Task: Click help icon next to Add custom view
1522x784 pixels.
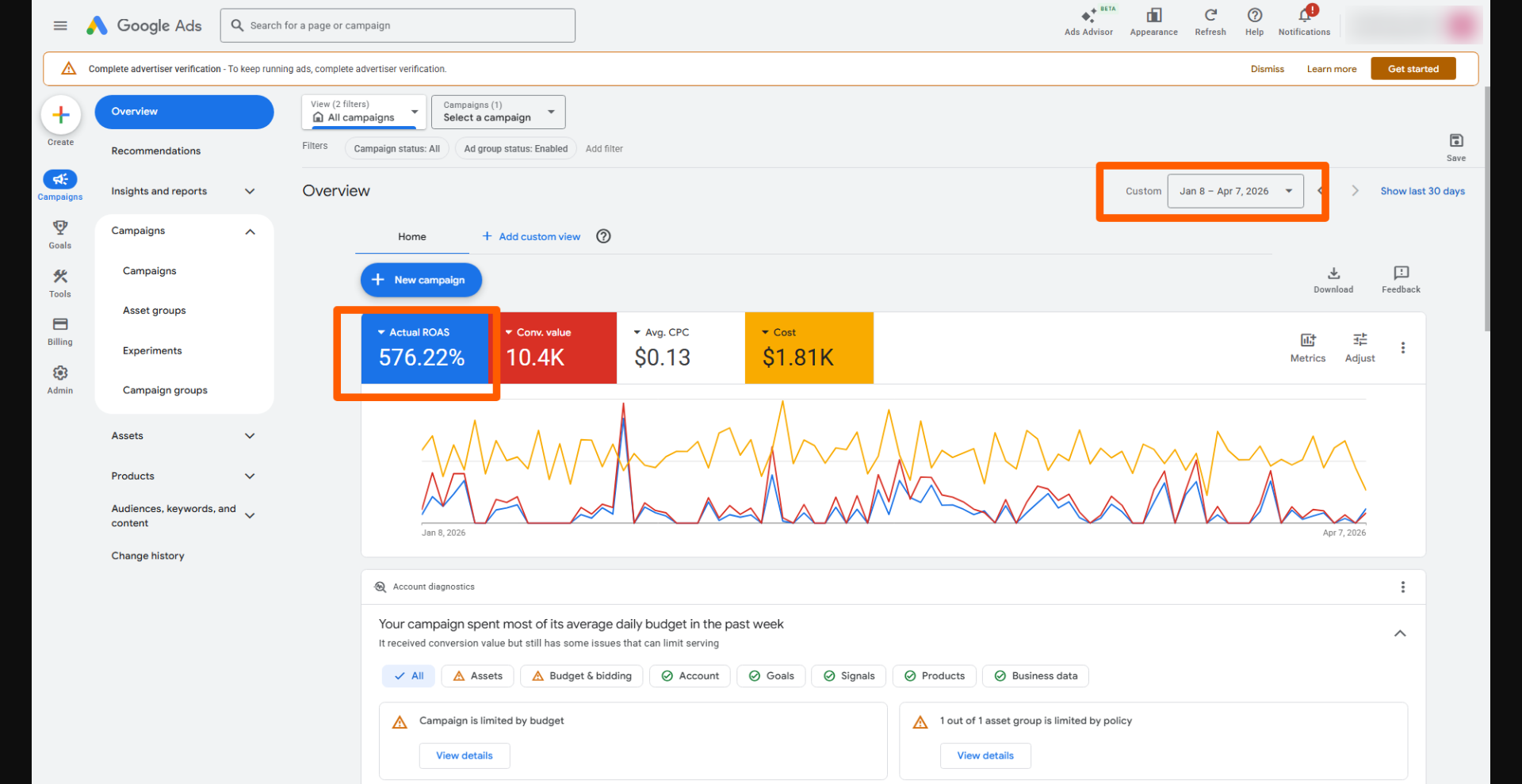Action: point(604,236)
